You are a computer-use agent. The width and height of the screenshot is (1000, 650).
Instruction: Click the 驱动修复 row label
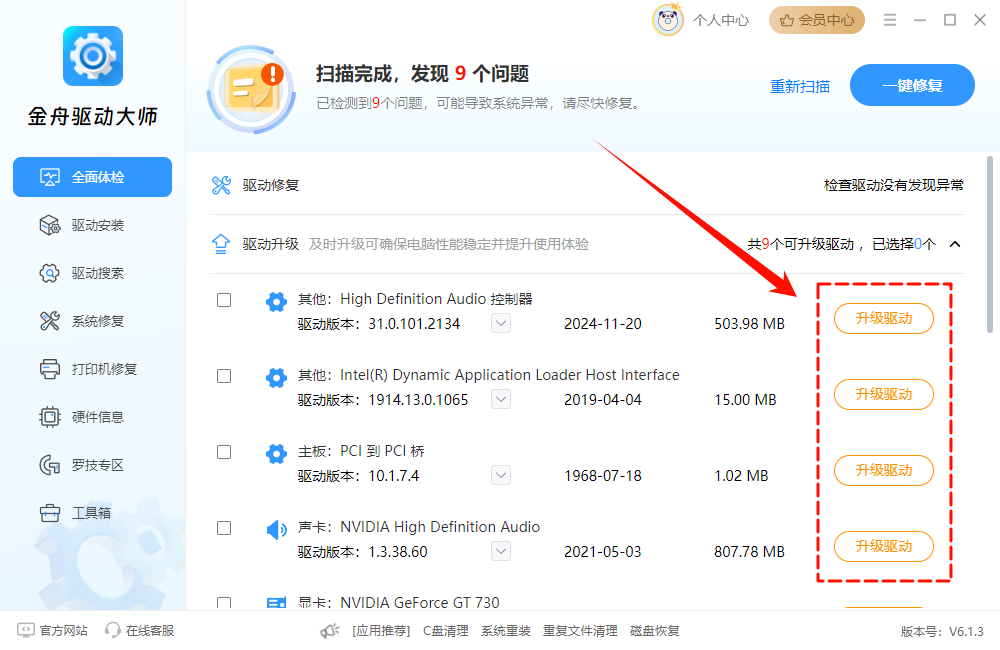click(270, 186)
